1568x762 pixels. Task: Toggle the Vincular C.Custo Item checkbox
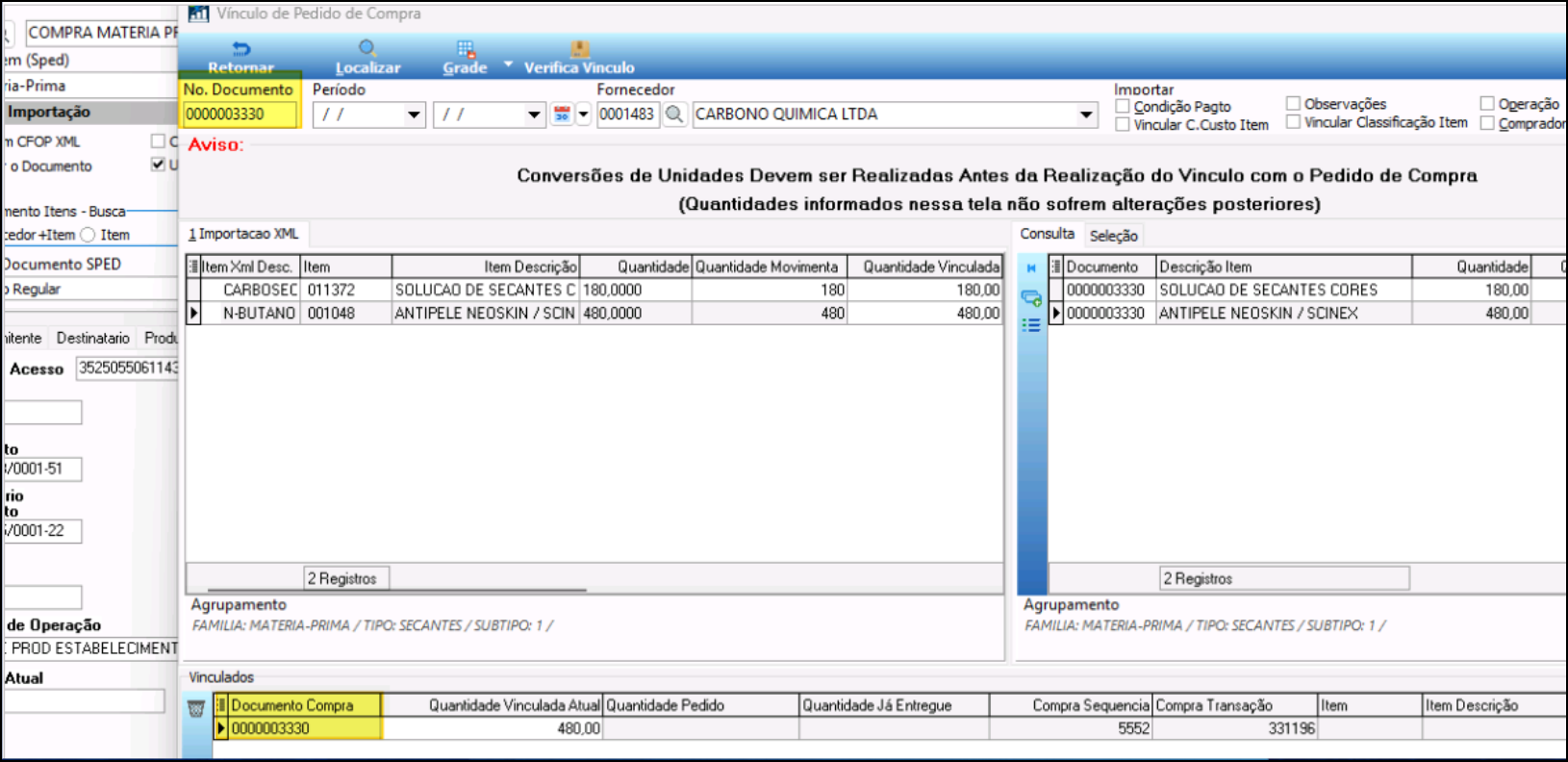tap(1123, 124)
